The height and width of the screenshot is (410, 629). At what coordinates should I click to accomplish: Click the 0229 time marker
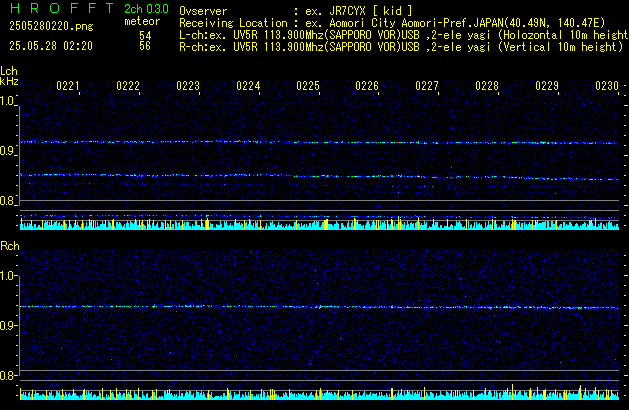click(x=547, y=86)
